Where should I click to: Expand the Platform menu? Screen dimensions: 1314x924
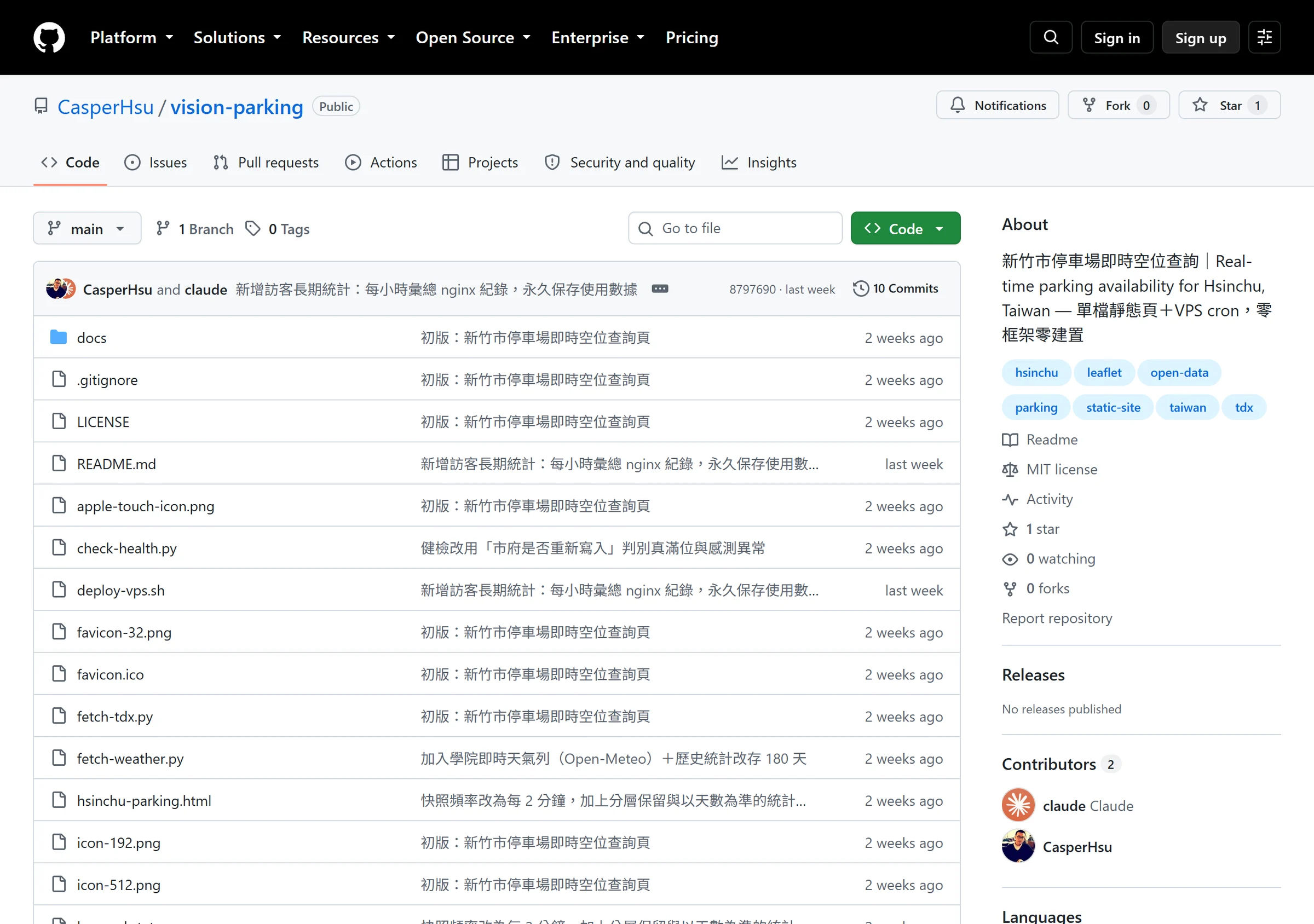click(131, 38)
